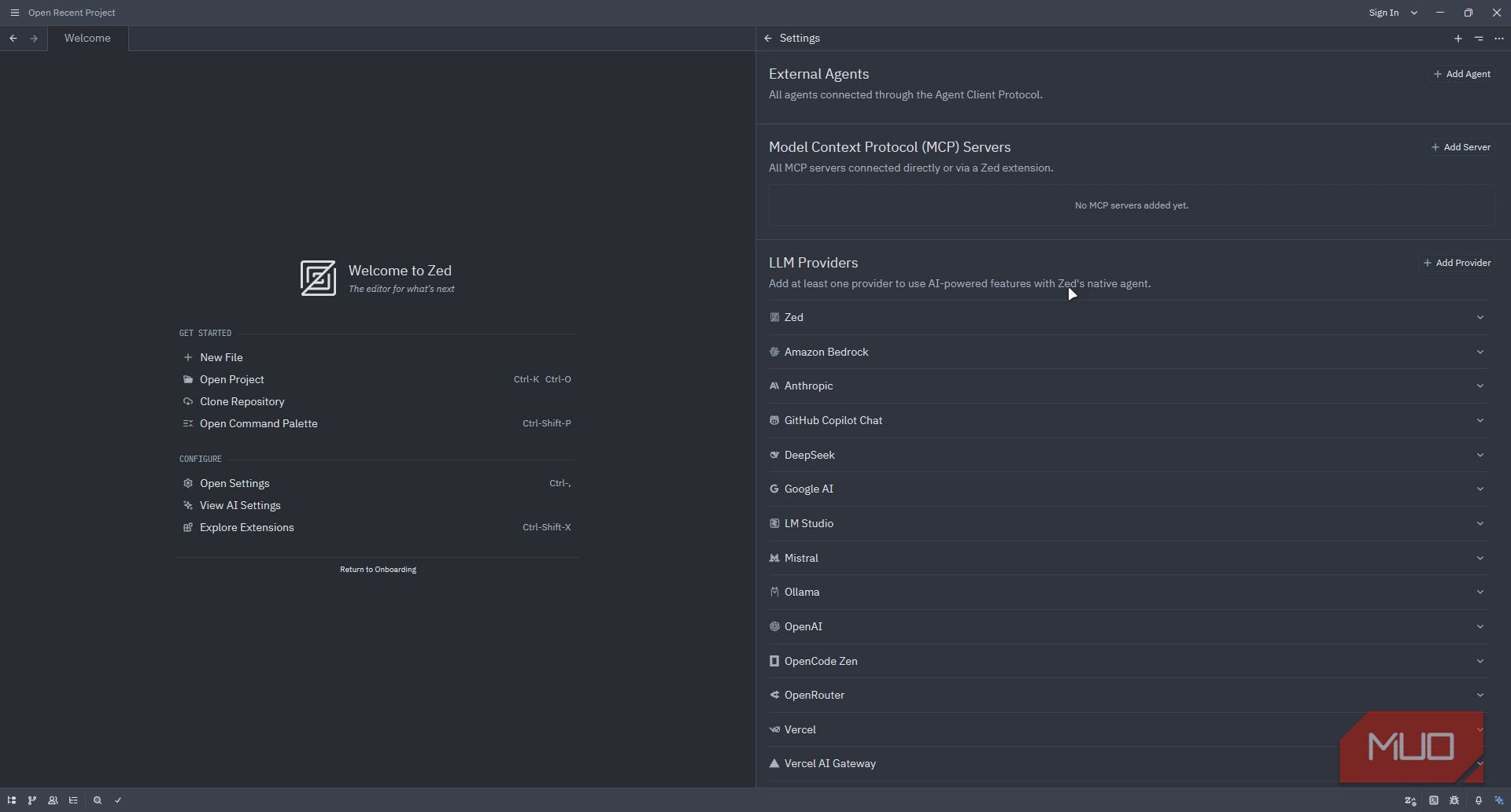The width and height of the screenshot is (1511, 812).
Task: Click the DeepSeek provider icon
Action: pyautogui.click(x=774, y=456)
